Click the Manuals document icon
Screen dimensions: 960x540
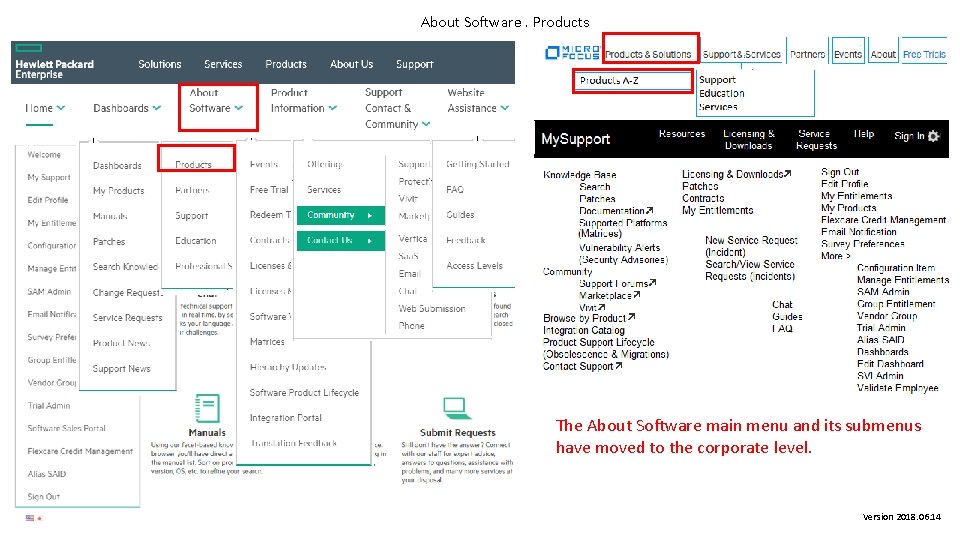207,408
